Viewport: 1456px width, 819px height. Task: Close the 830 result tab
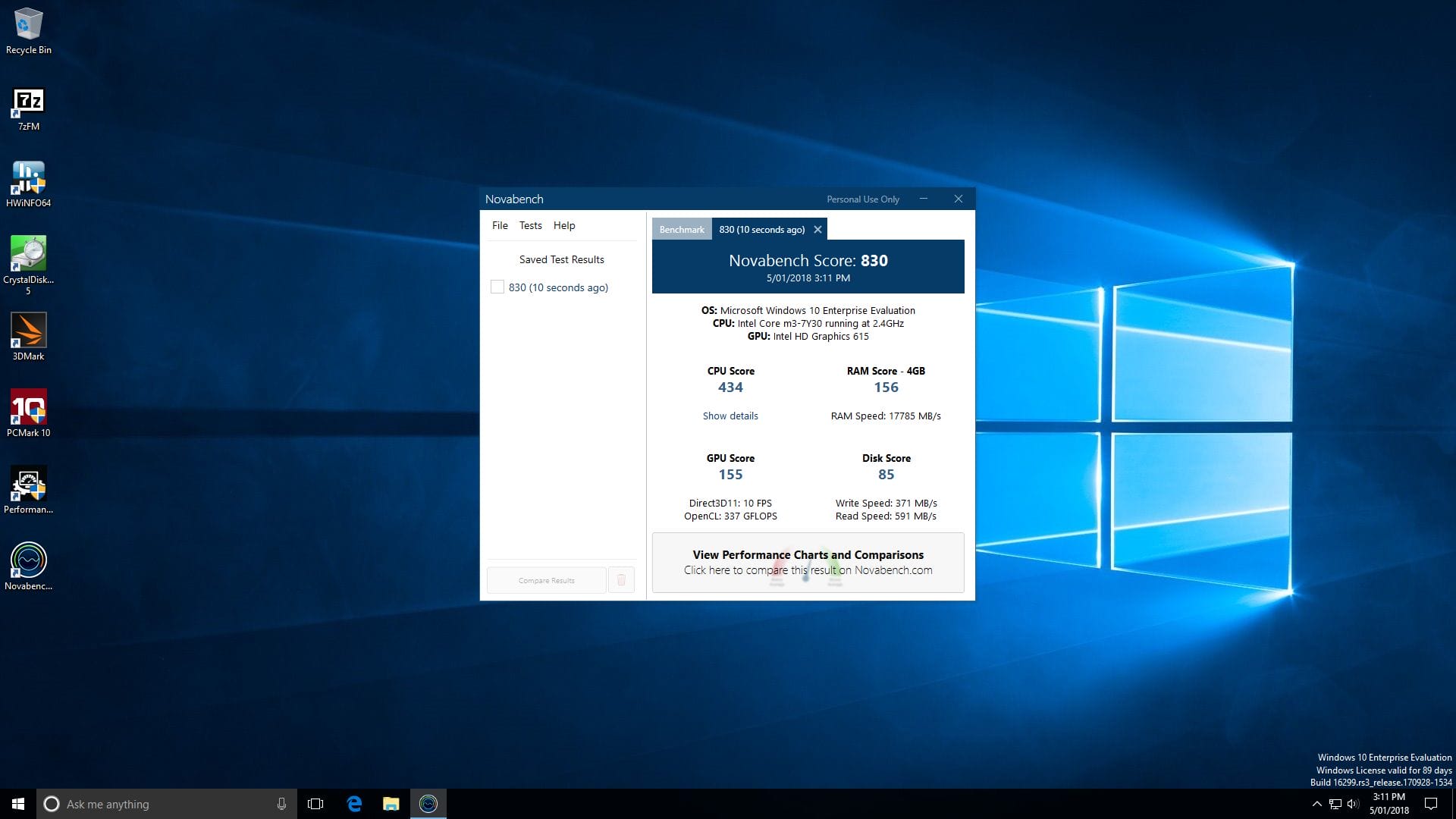click(x=817, y=229)
